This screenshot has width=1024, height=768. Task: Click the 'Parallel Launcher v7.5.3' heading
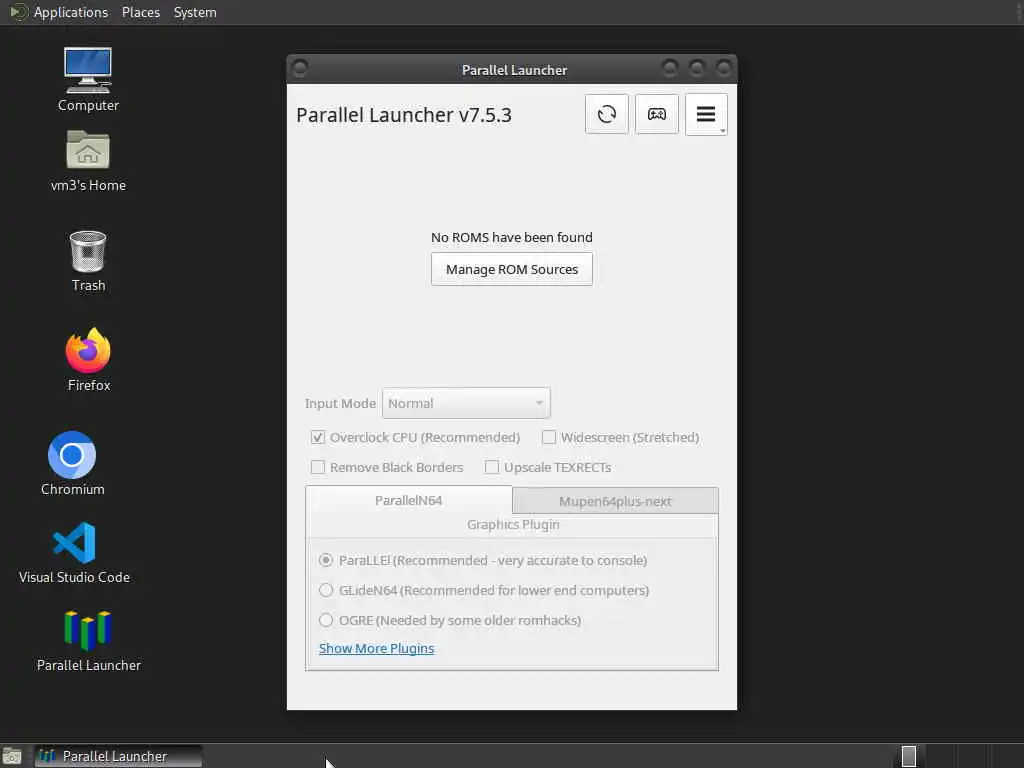tap(404, 115)
